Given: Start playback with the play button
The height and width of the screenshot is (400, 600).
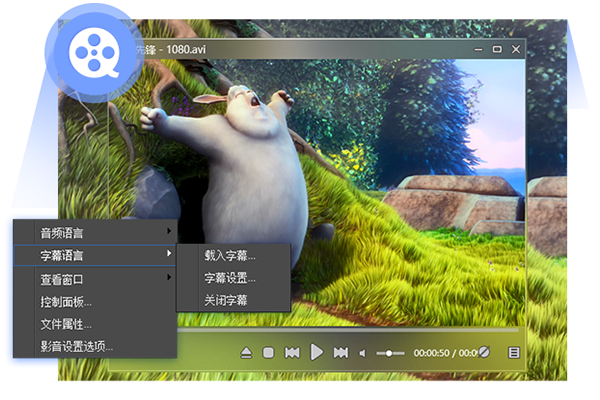Looking at the screenshot, I should 316,352.
